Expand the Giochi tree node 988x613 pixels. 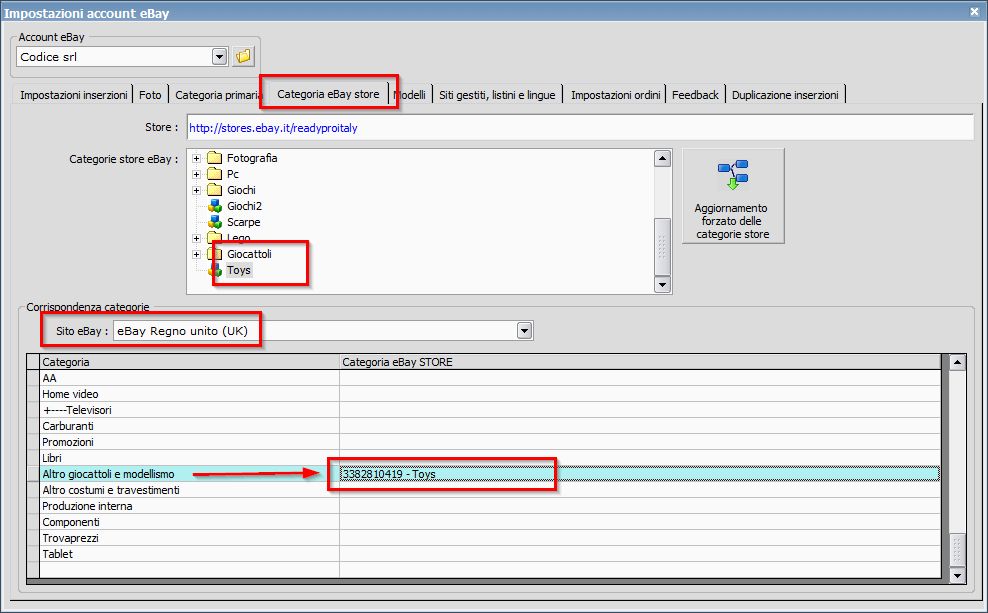click(x=197, y=190)
